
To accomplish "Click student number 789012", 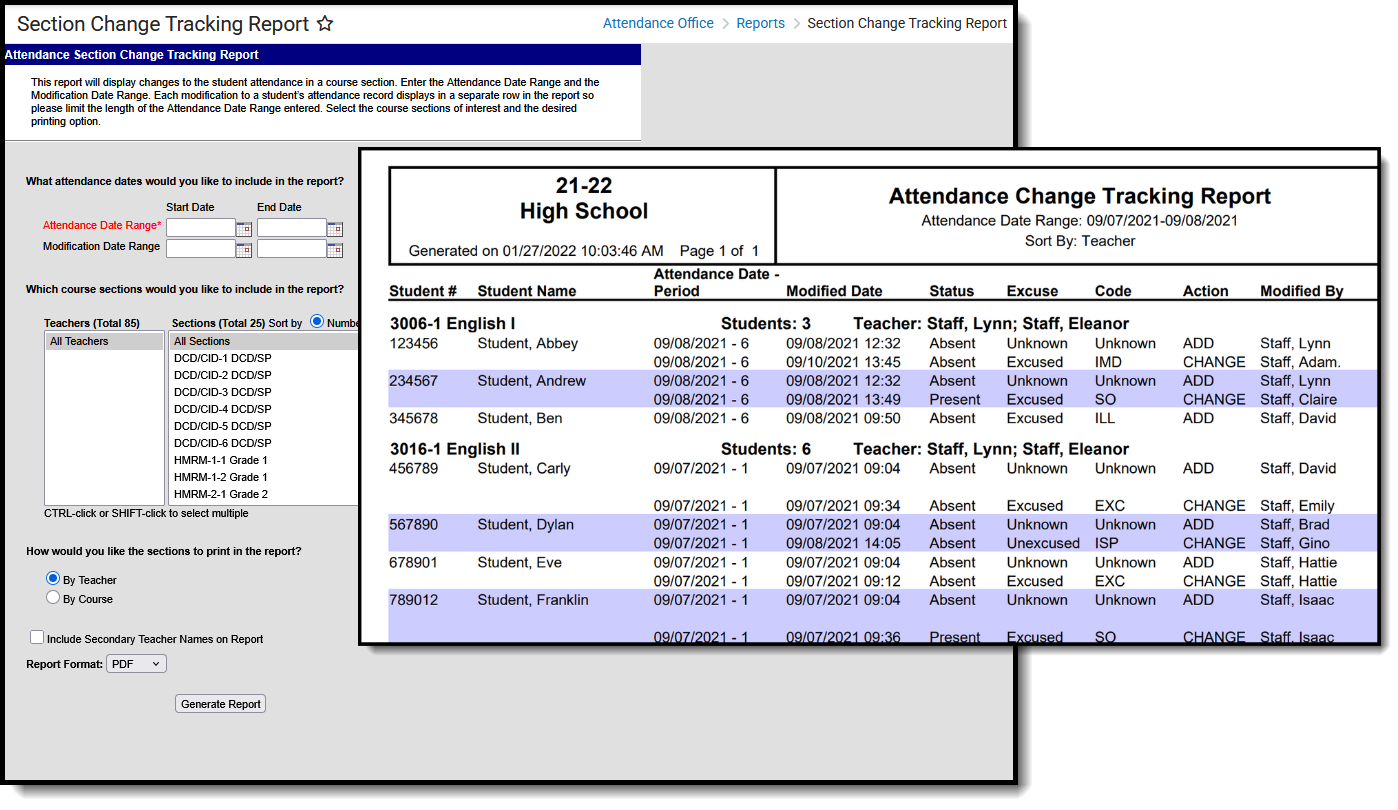I will 414,600.
